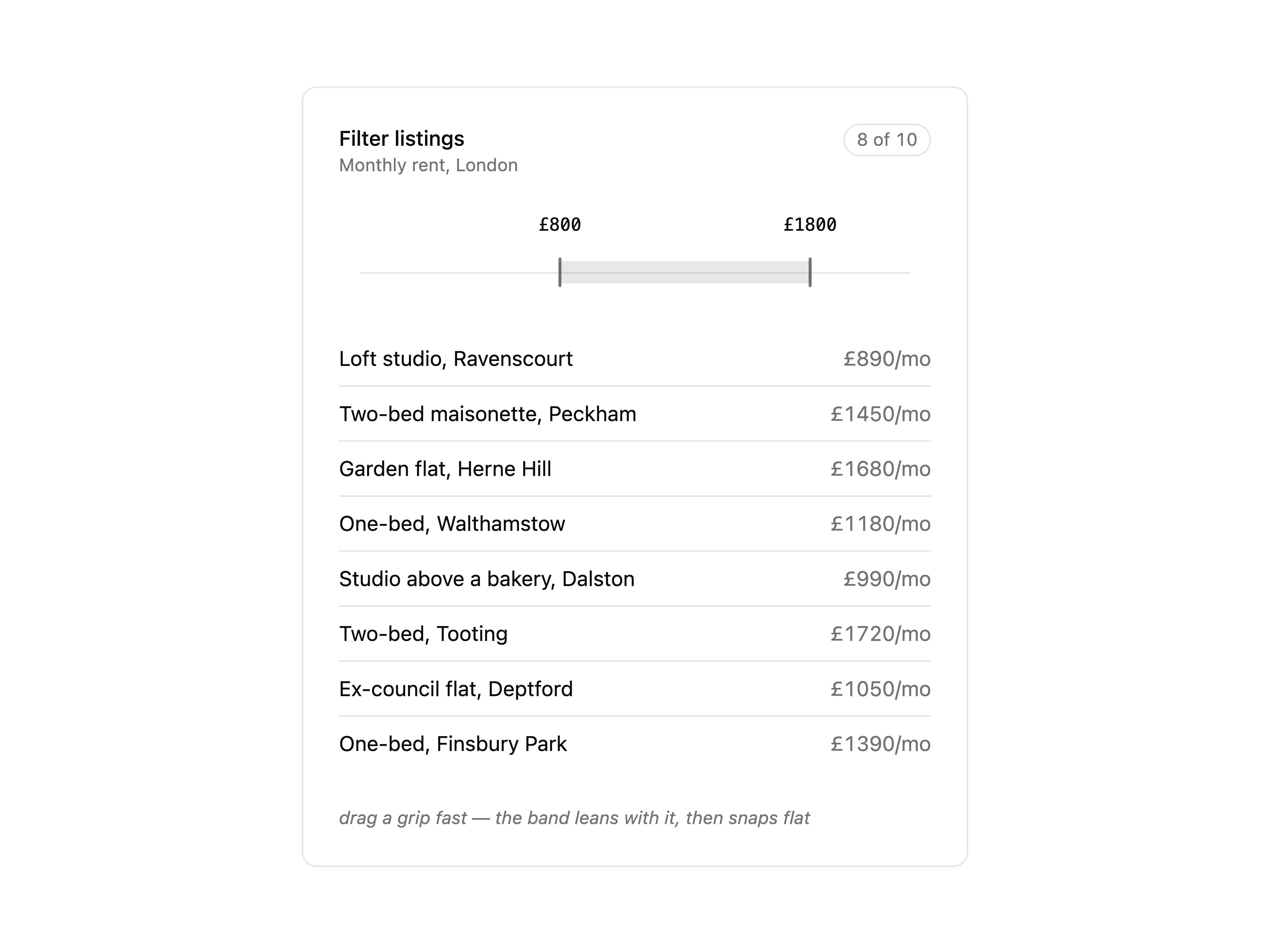Select the One-bed, Finsbury Park listing
Screen dimensions: 1270x952
click(x=634, y=744)
